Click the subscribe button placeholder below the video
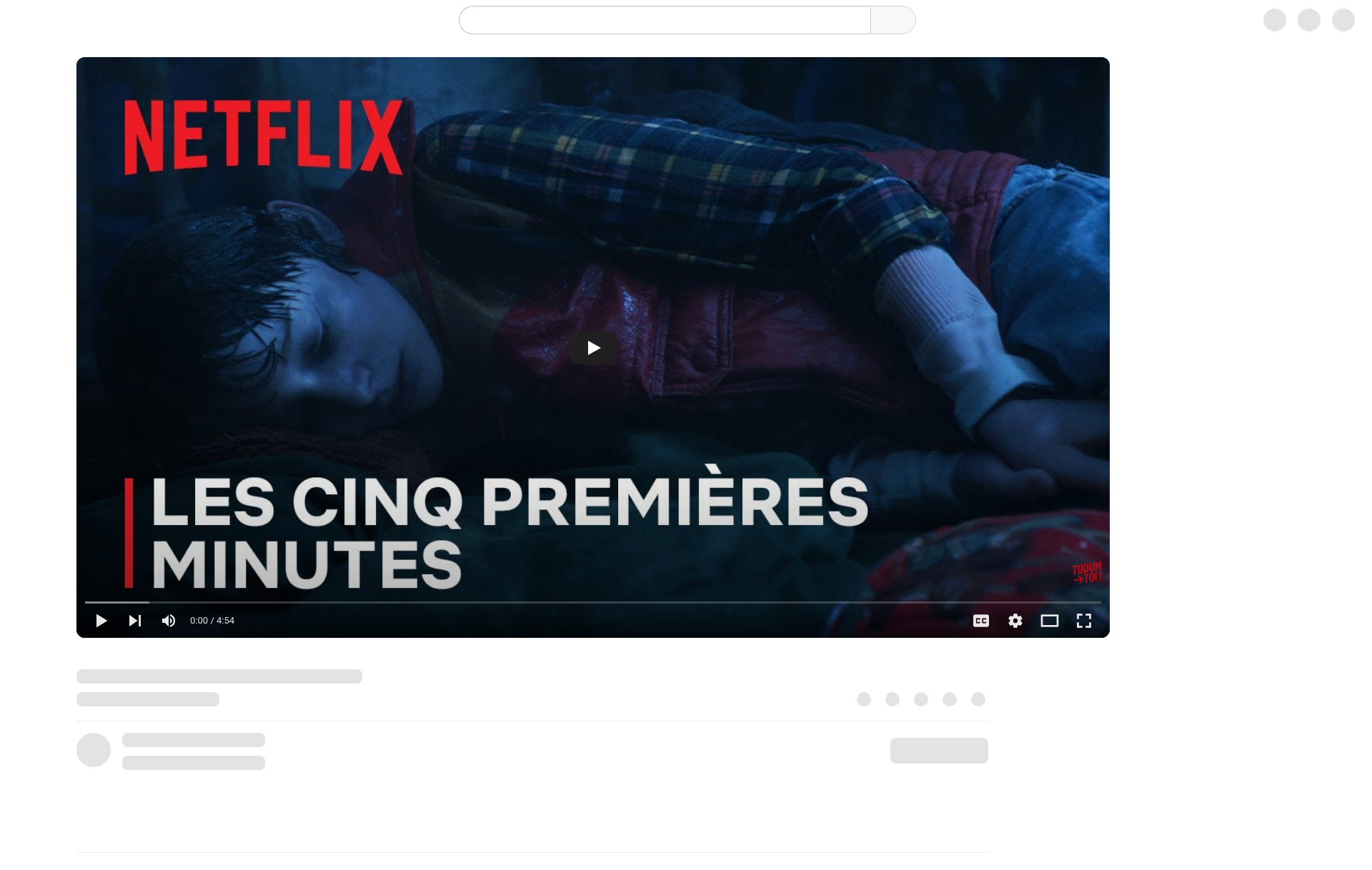 (939, 751)
